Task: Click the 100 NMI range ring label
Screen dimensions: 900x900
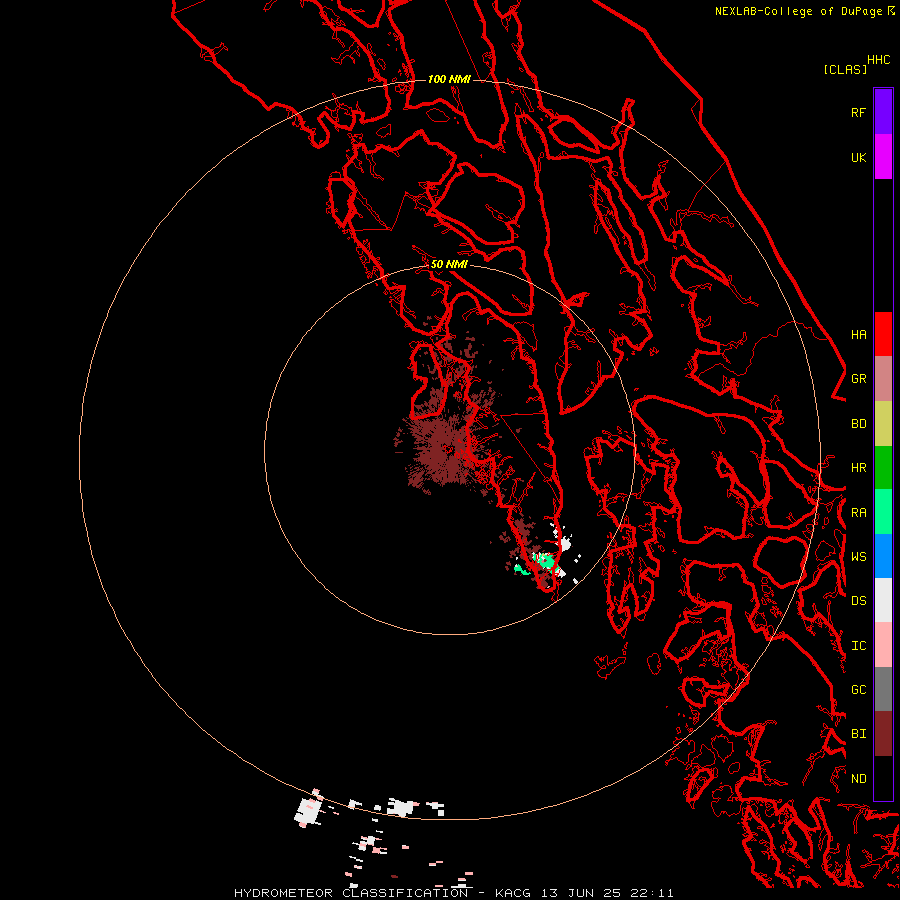Action: (449, 79)
